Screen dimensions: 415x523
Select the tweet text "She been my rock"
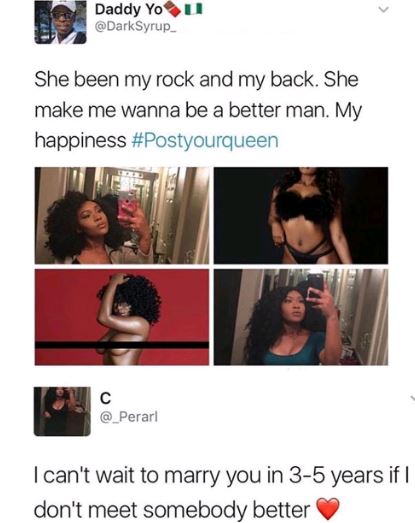tap(114, 80)
